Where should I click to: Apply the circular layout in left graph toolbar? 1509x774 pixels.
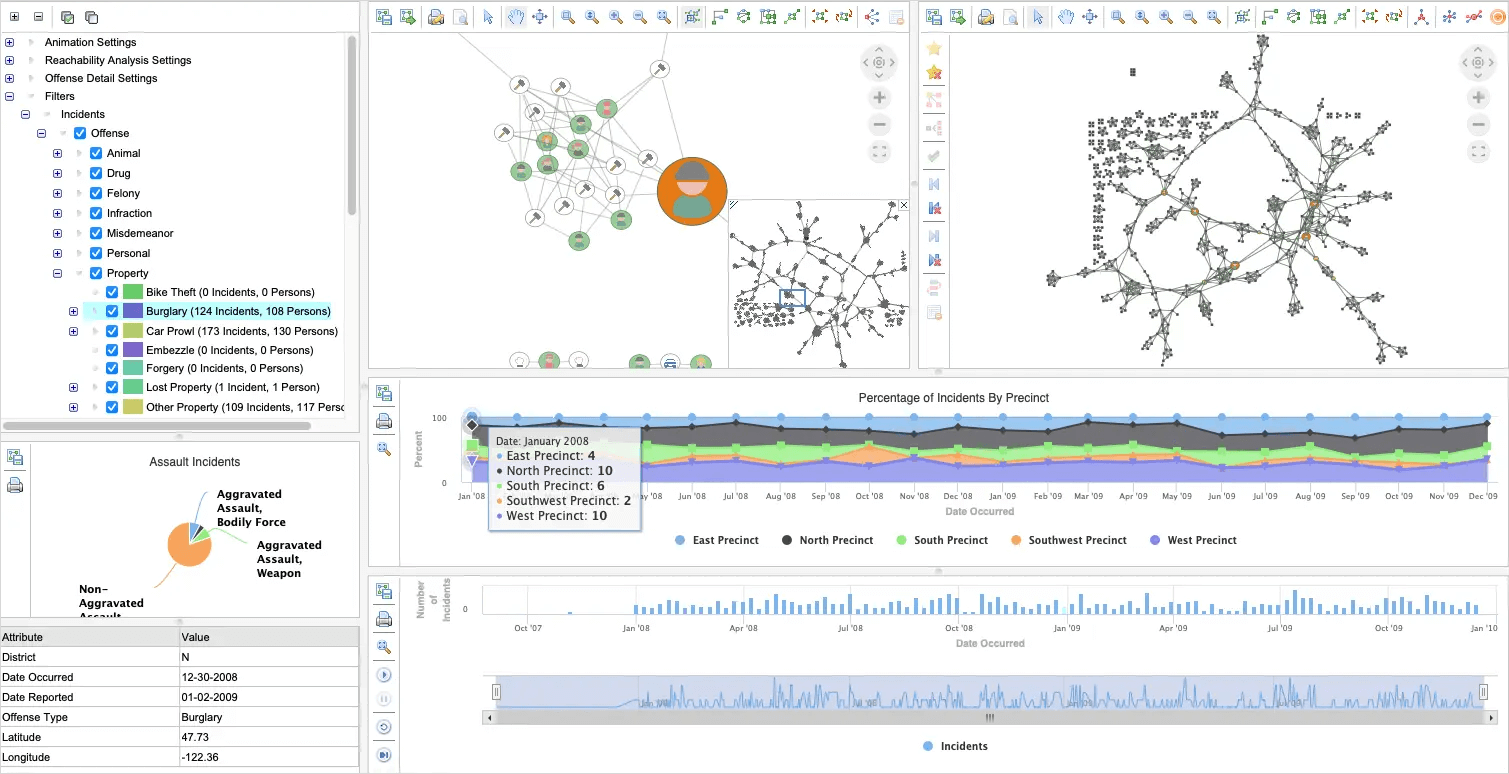[x=744, y=17]
